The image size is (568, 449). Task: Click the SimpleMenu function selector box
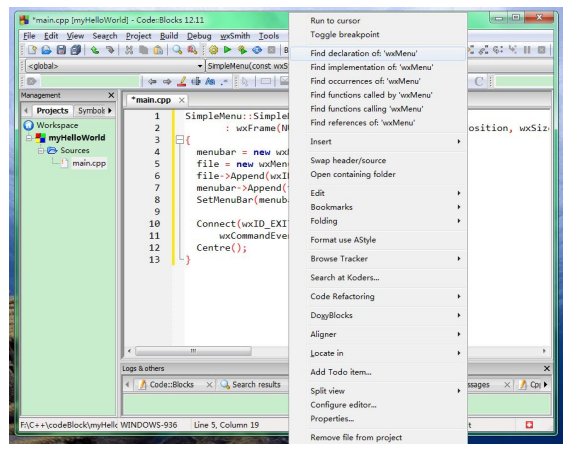[248, 66]
